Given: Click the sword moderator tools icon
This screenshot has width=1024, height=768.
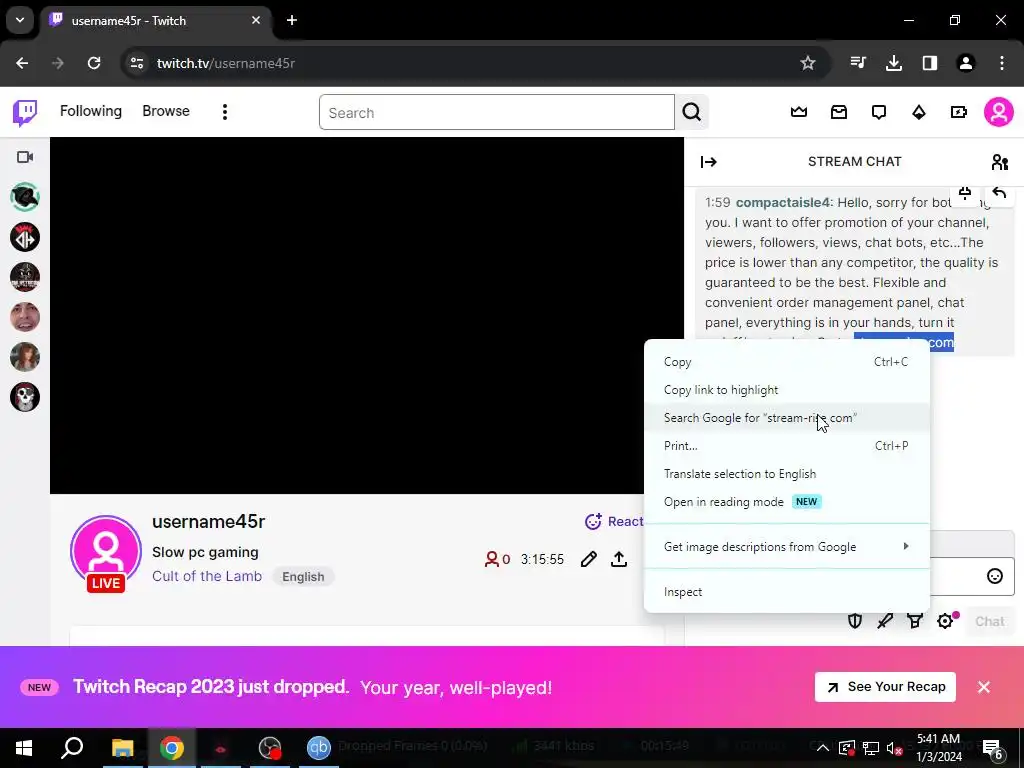Looking at the screenshot, I should 885,621.
